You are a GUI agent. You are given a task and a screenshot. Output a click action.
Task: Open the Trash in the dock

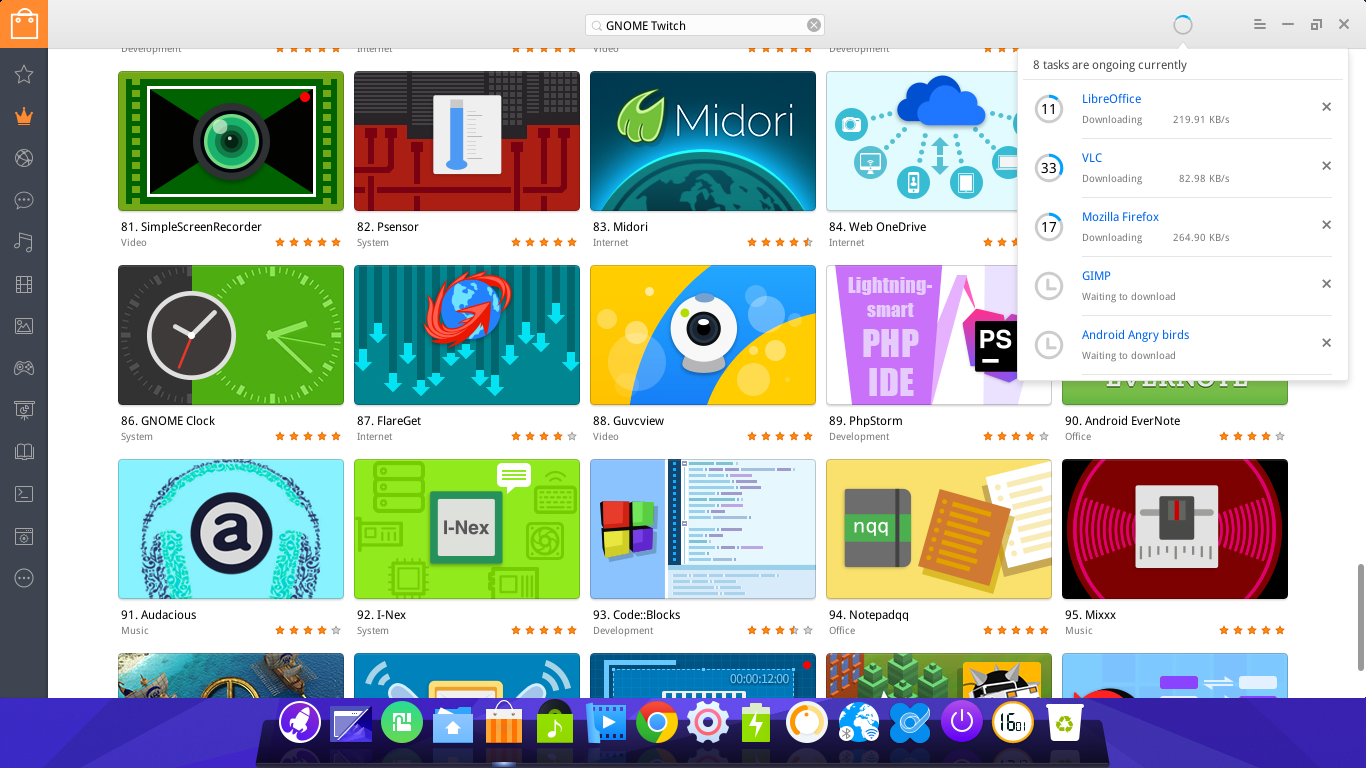1064,722
